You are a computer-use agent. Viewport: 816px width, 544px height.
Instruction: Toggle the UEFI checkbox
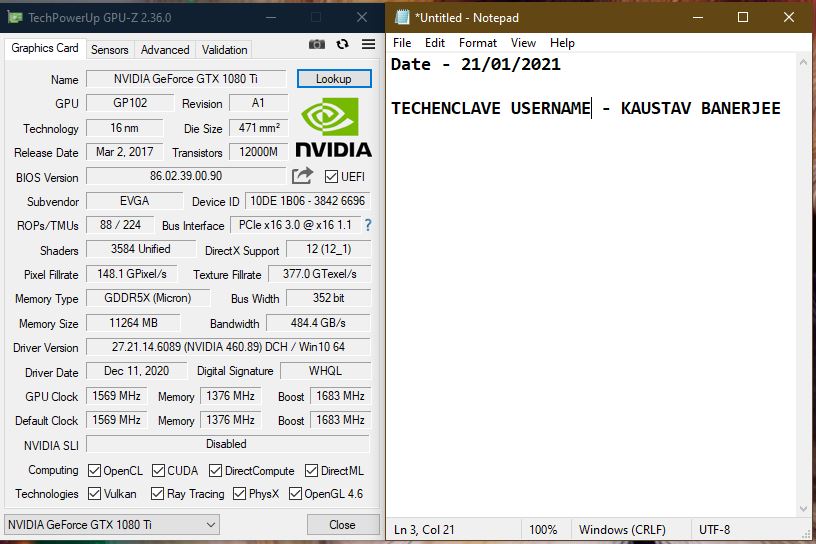coord(332,177)
